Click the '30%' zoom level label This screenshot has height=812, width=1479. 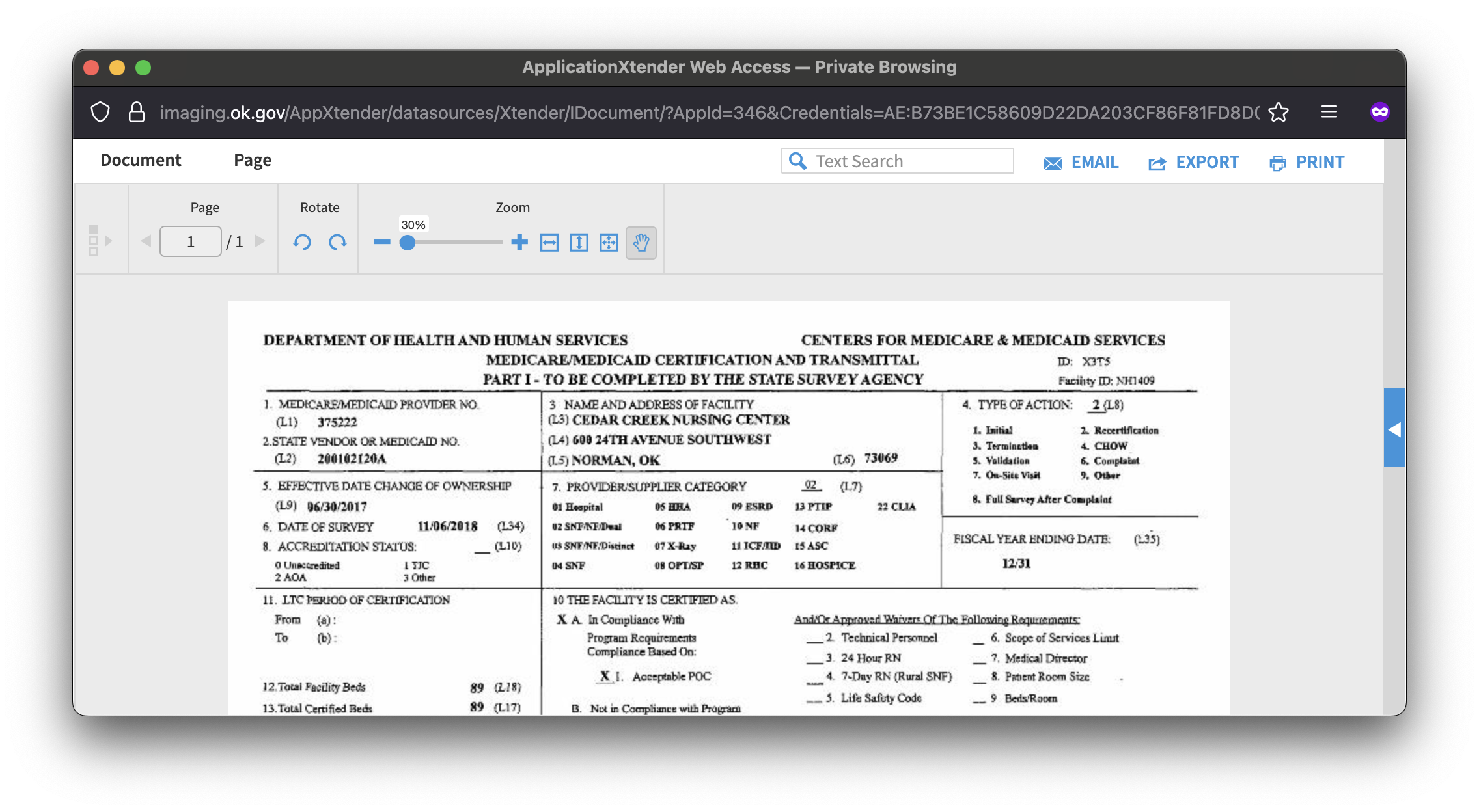point(413,224)
